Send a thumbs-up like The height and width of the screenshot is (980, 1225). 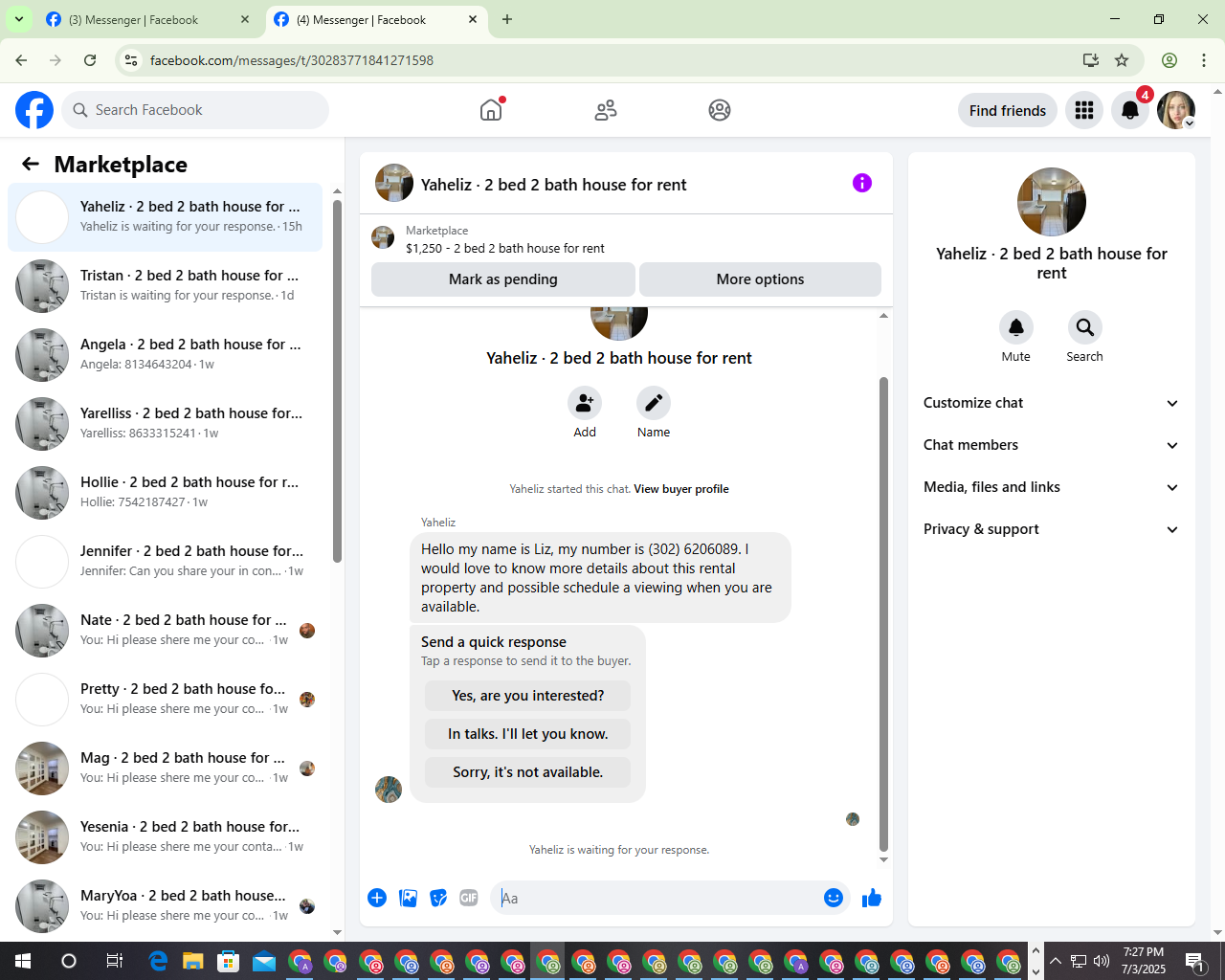click(872, 898)
